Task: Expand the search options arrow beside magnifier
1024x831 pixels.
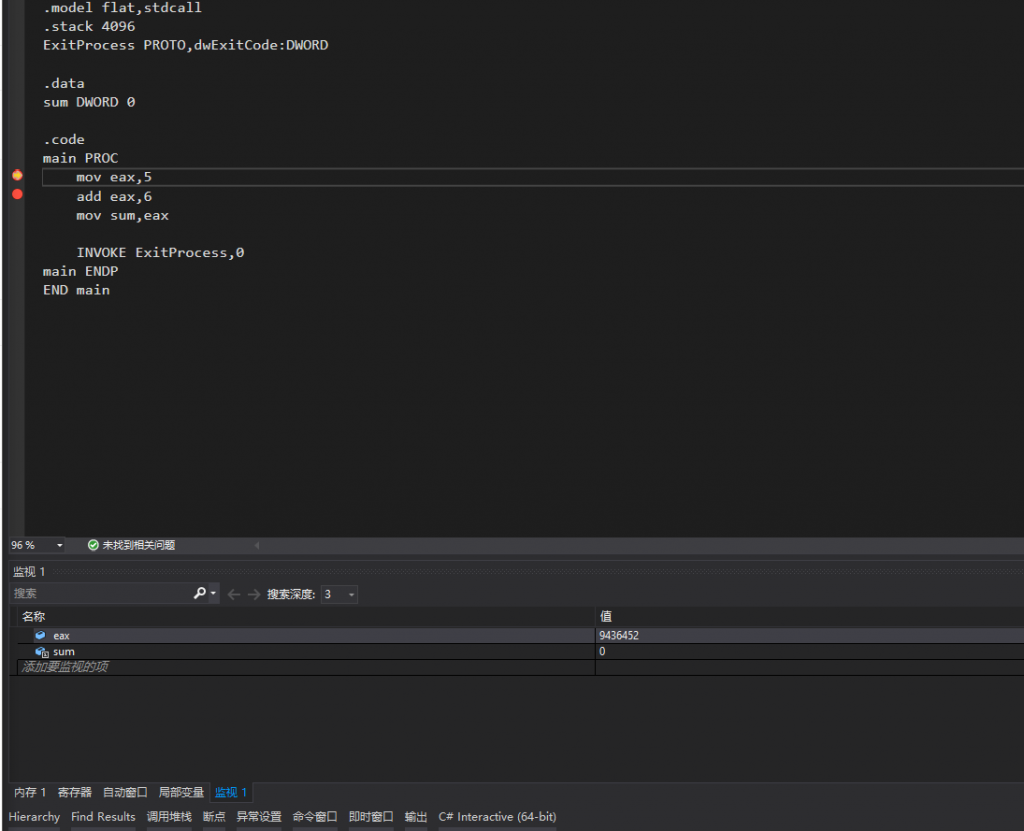Action: [213, 594]
